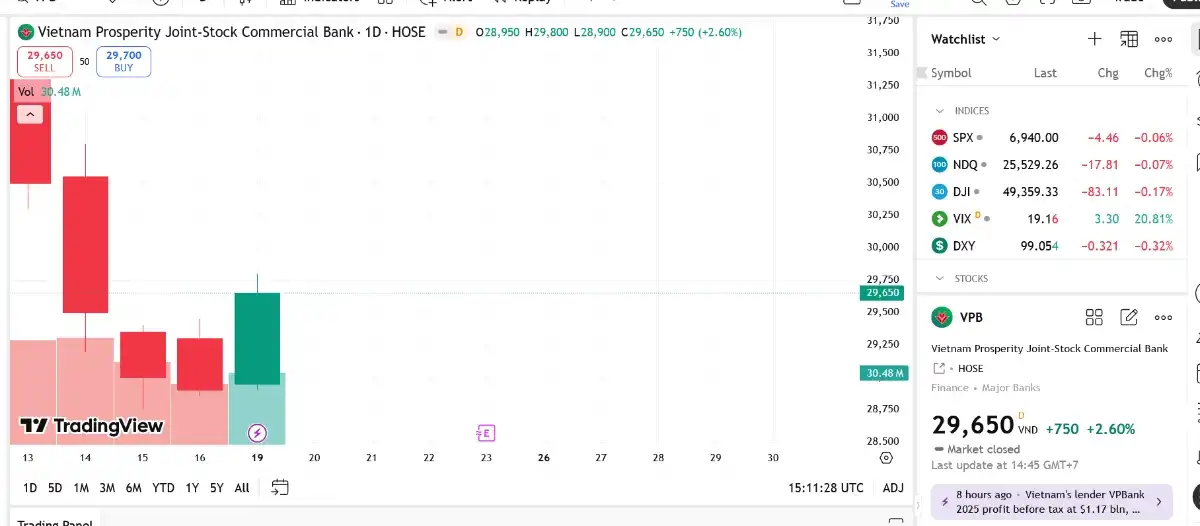Open watchlist advanced view table icon
Screen dimensions: 1200x526
(x=1129, y=39)
